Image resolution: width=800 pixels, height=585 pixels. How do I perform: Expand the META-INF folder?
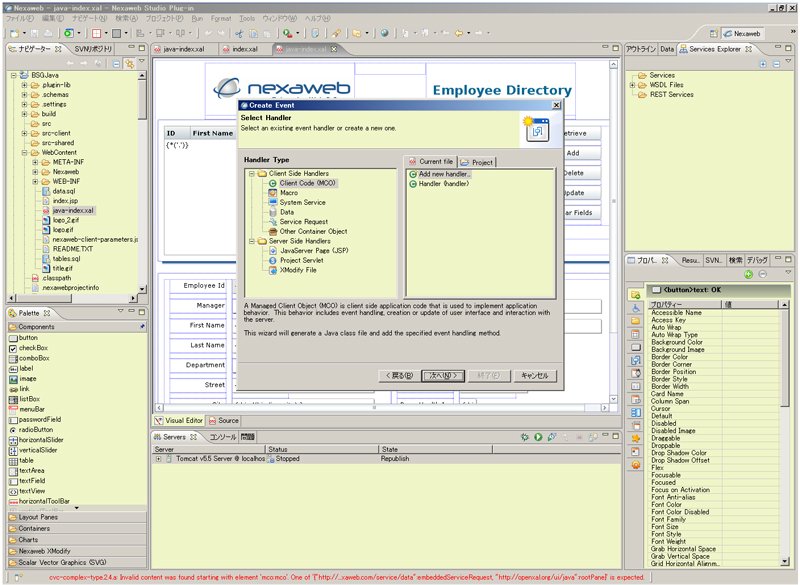[35, 162]
